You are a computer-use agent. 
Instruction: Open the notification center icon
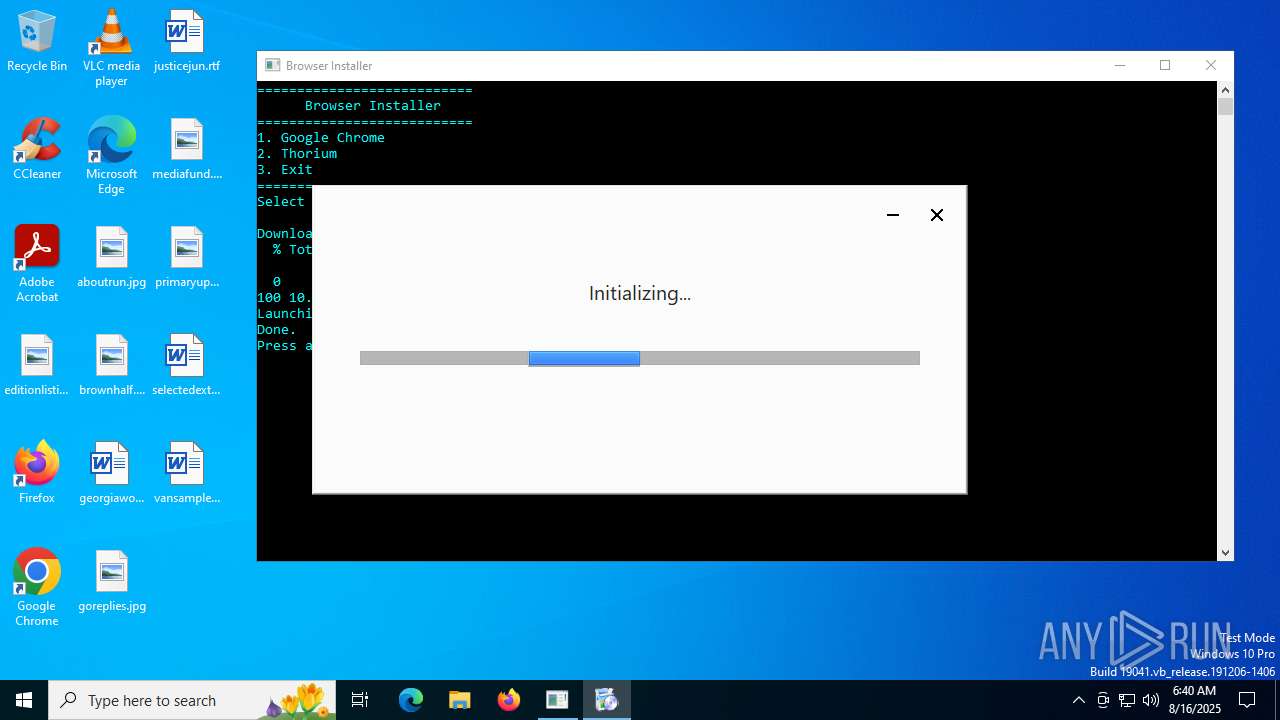(1247, 700)
